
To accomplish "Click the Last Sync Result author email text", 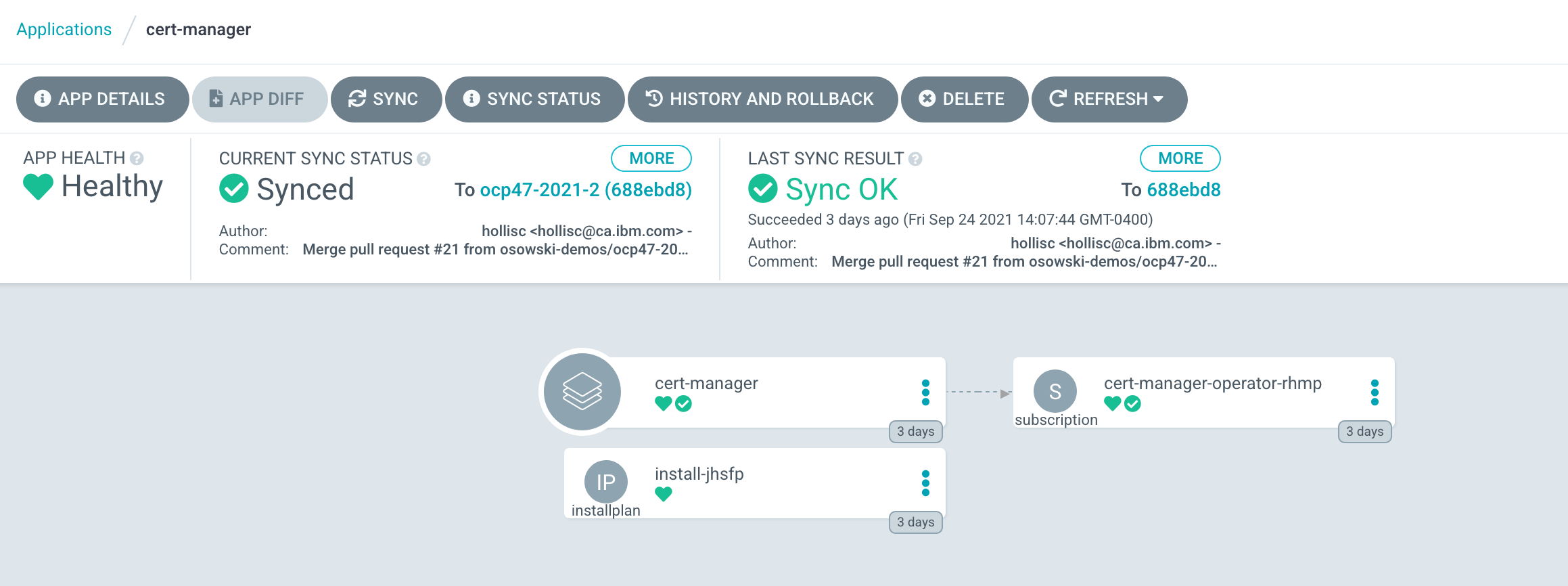I will (x=1115, y=244).
